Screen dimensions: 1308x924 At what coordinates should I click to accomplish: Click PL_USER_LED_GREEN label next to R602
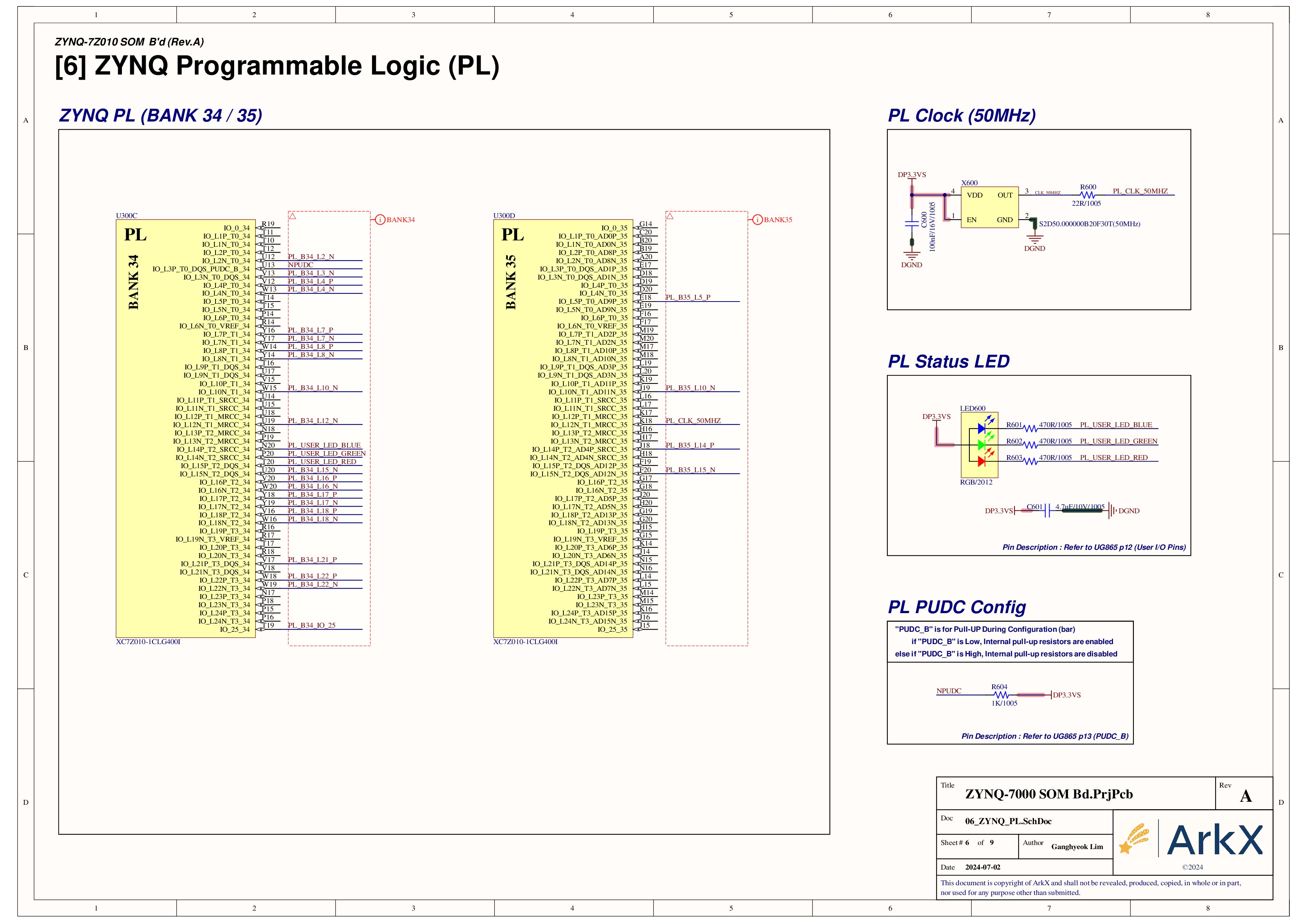[1119, 441]
